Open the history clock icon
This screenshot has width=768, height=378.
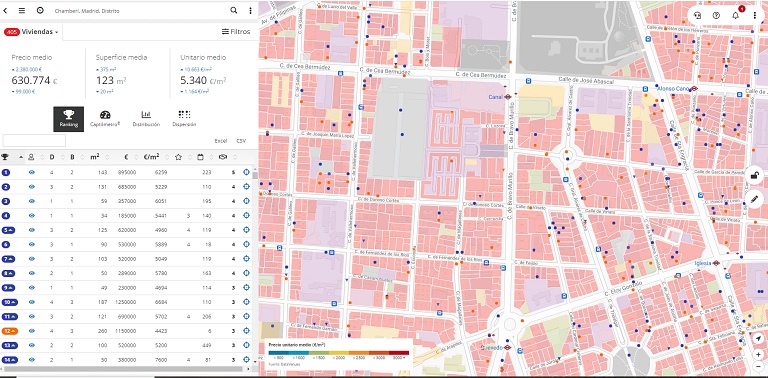[x=40, y=10]
